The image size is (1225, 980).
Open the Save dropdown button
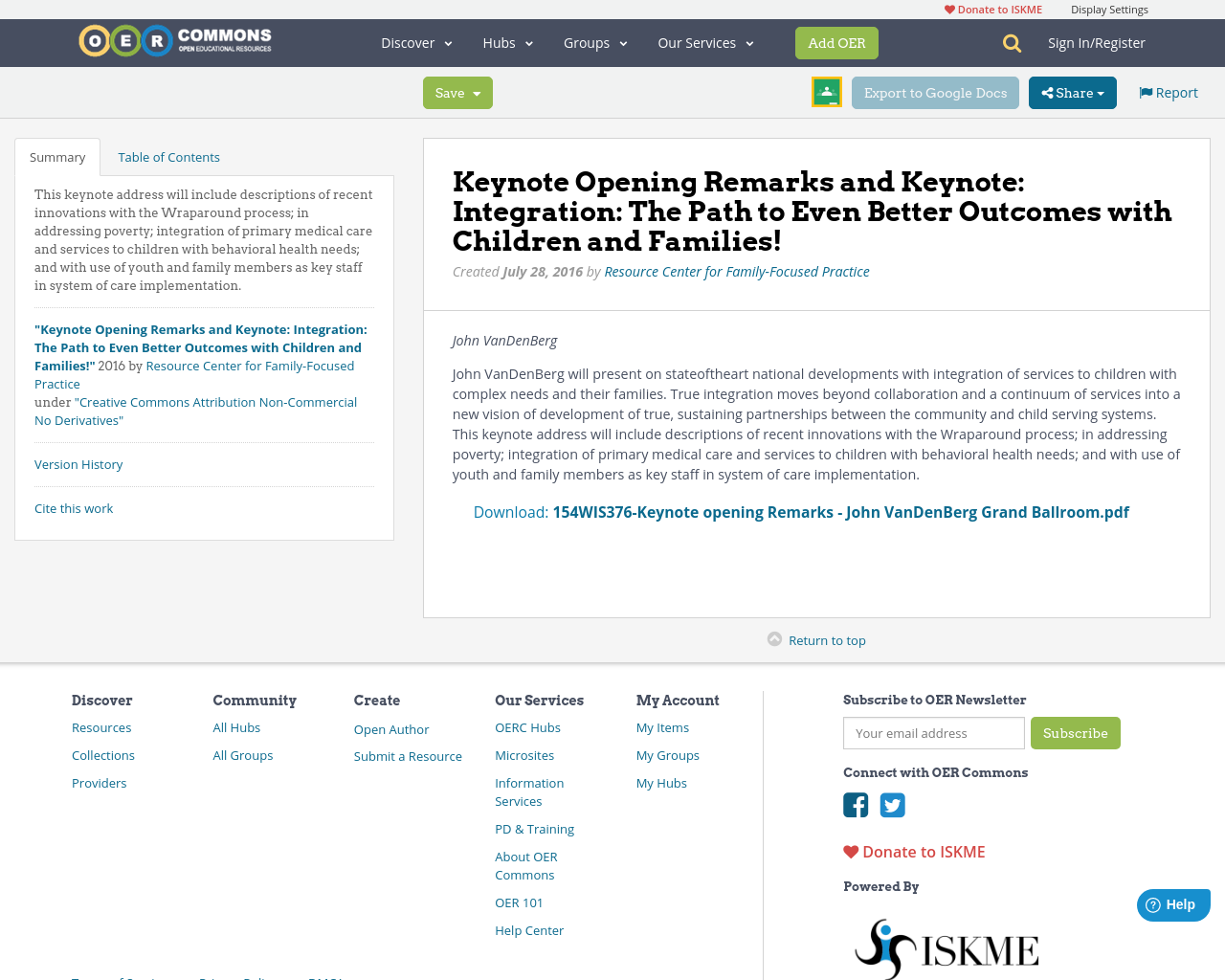(x=457, y=93)
